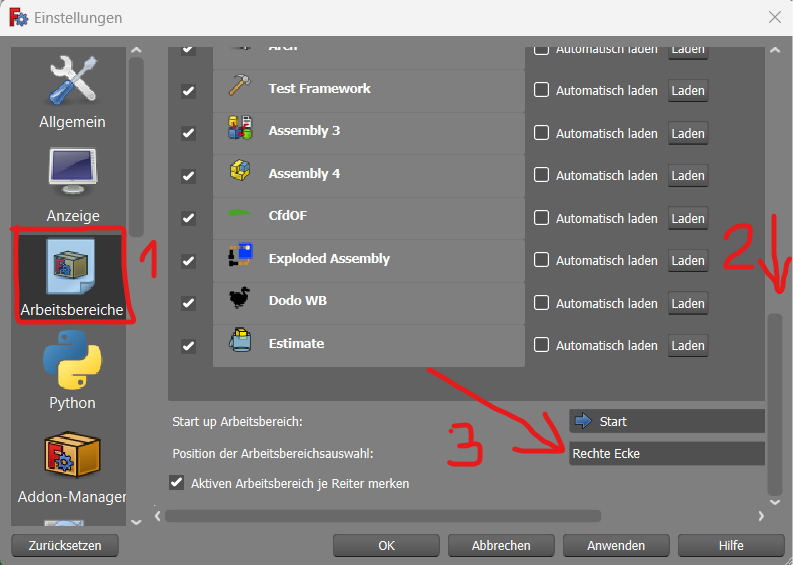
Task: Click the Assembly 3 workbench icon
Action: pyautogui.click(x=240, y=128)
